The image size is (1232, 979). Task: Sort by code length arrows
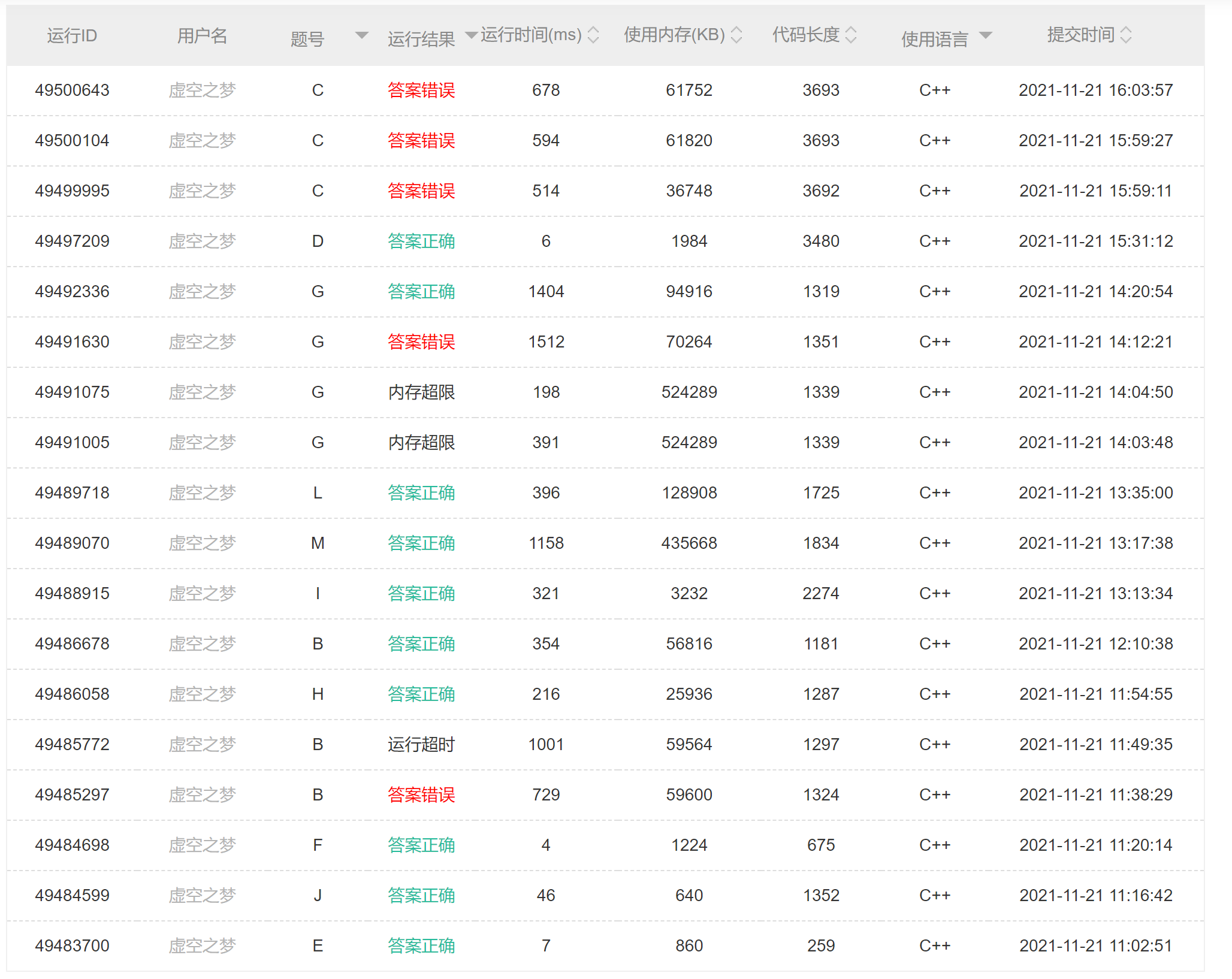click(x=850, y=35)
